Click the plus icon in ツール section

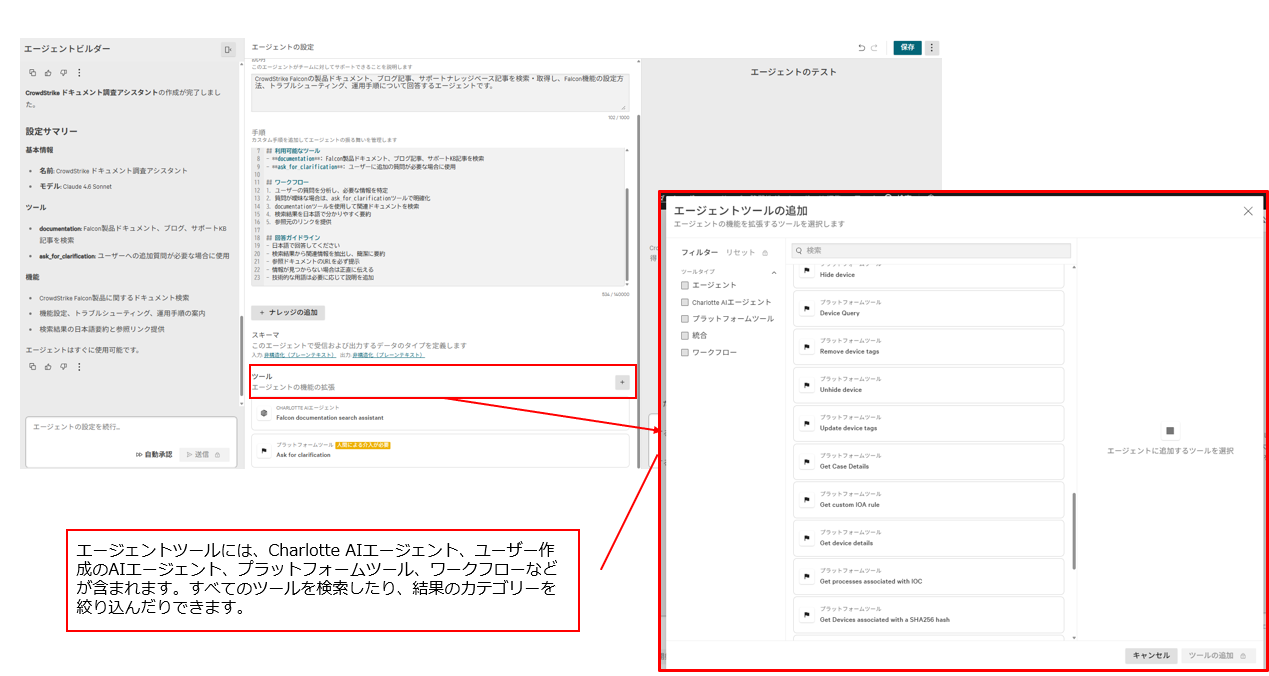click(621, 382)
